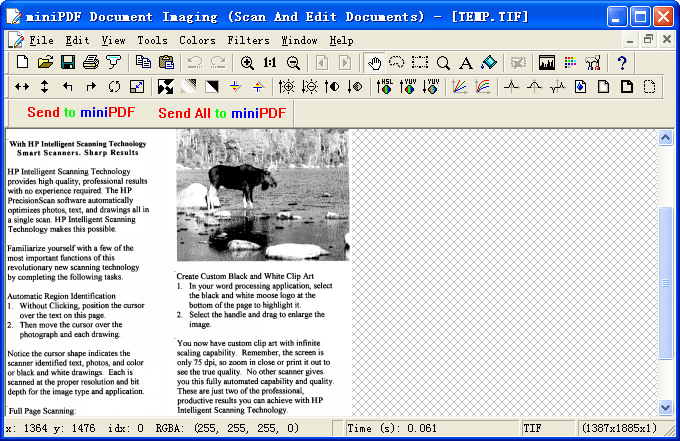Open an image file with the folder icon

coord(45,63)
